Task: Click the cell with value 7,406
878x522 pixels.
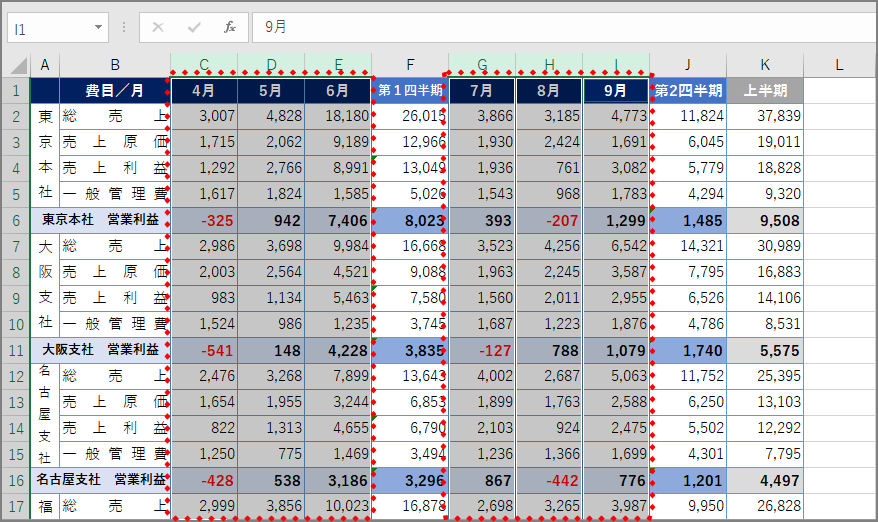Action: [338, 221]
